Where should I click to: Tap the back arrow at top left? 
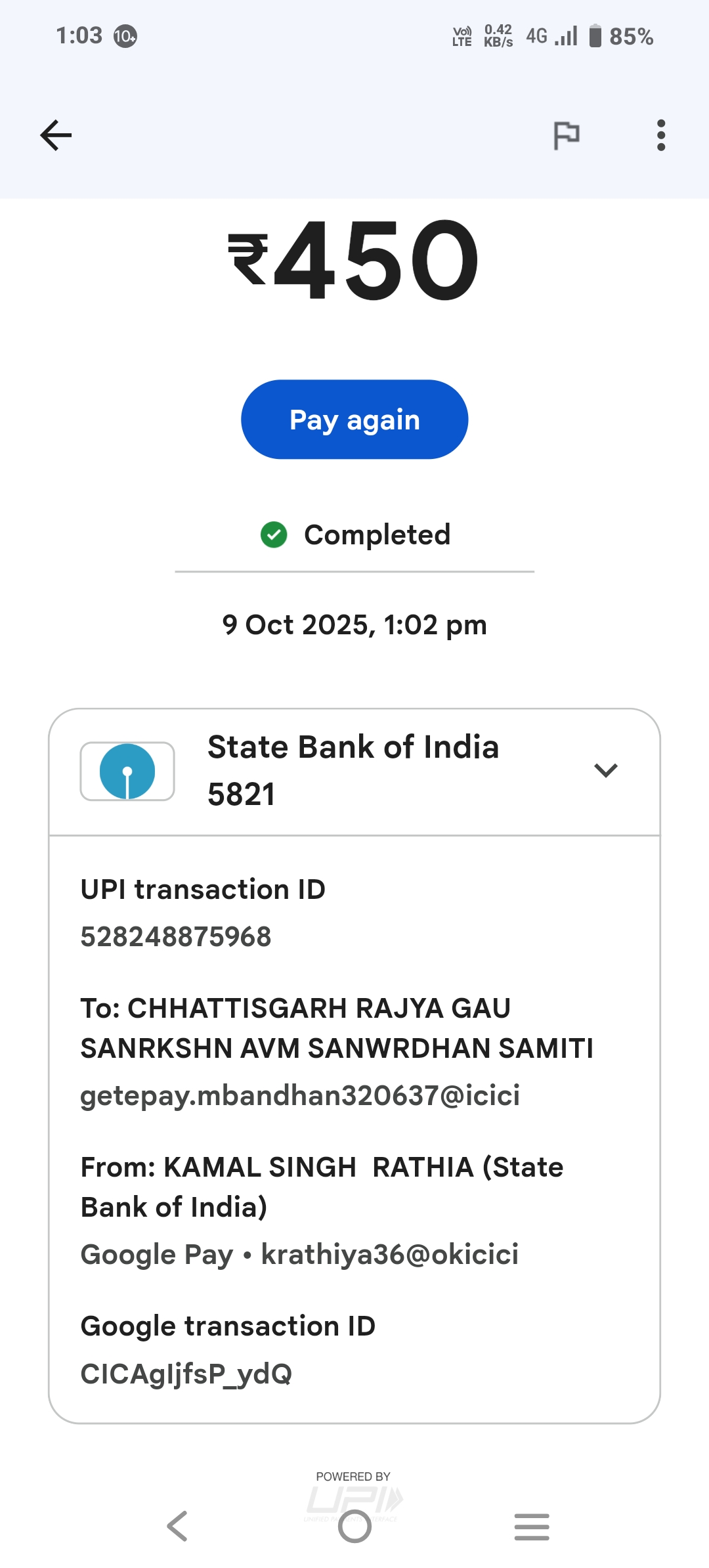click(x=56, y=135)
